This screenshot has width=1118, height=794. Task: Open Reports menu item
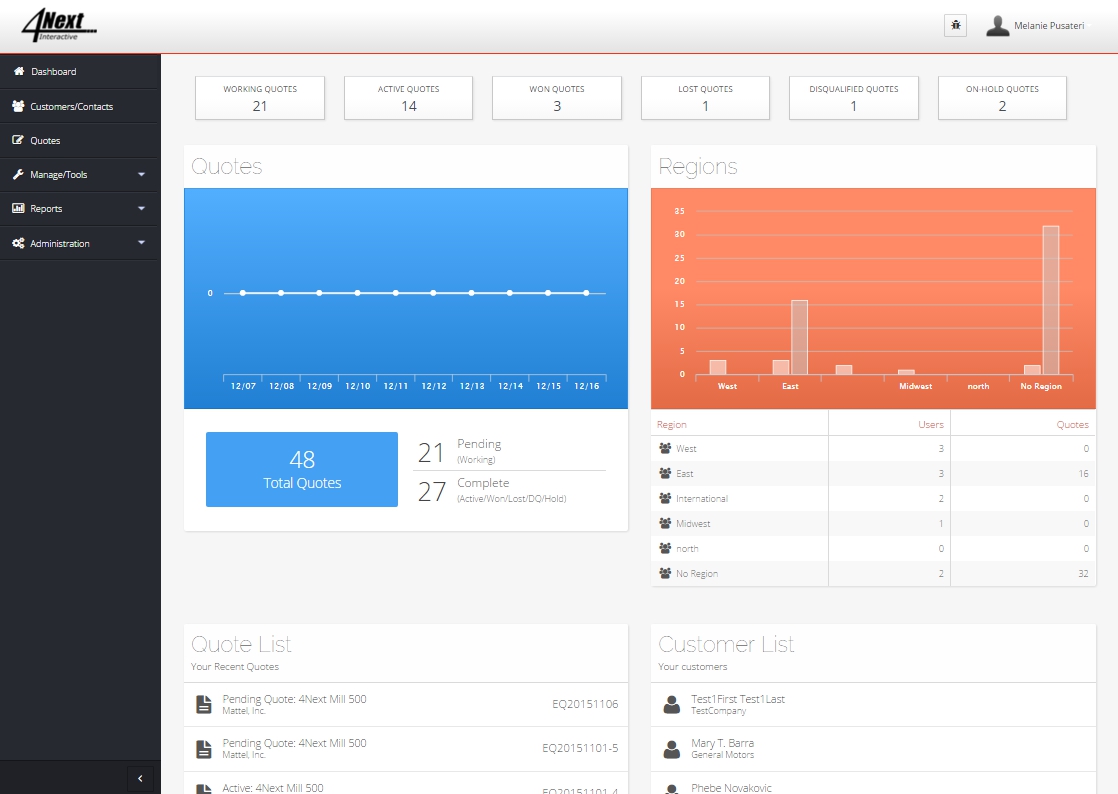tap(80, 208)
